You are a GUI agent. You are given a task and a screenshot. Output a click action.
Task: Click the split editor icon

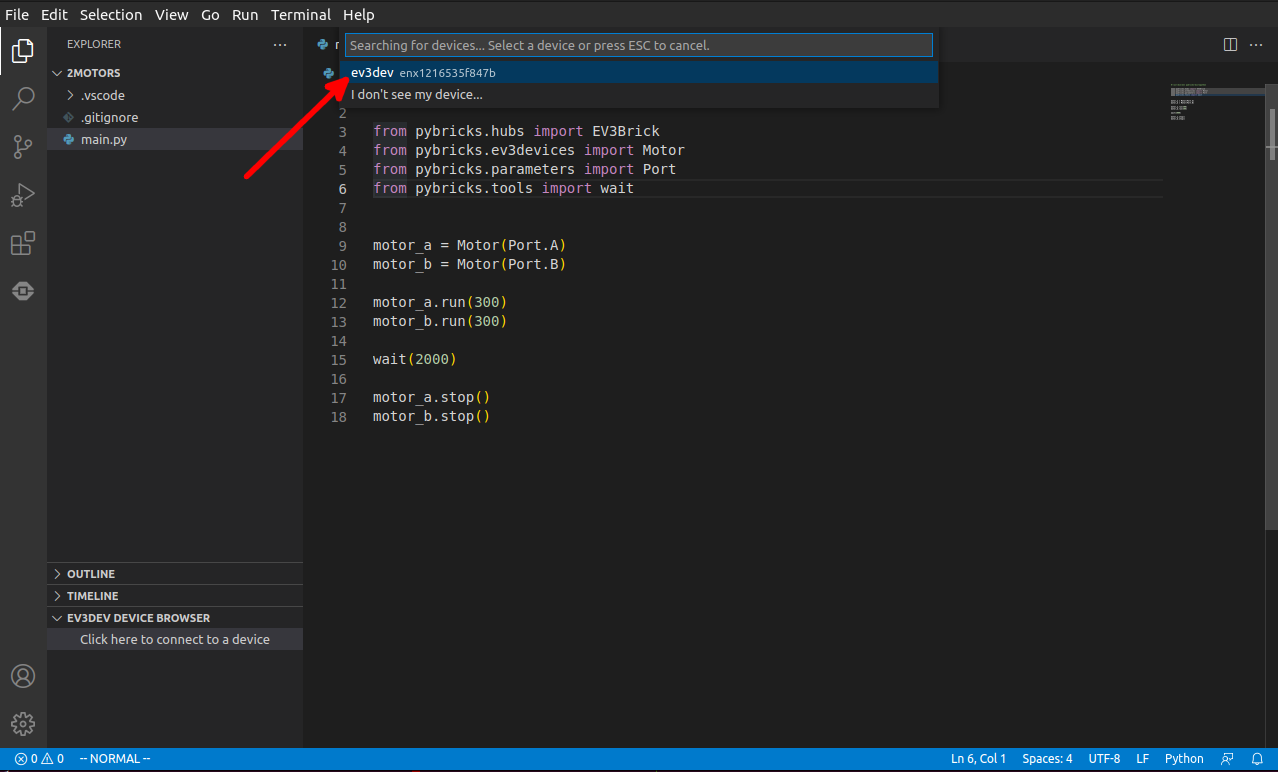pos(1230,45)
